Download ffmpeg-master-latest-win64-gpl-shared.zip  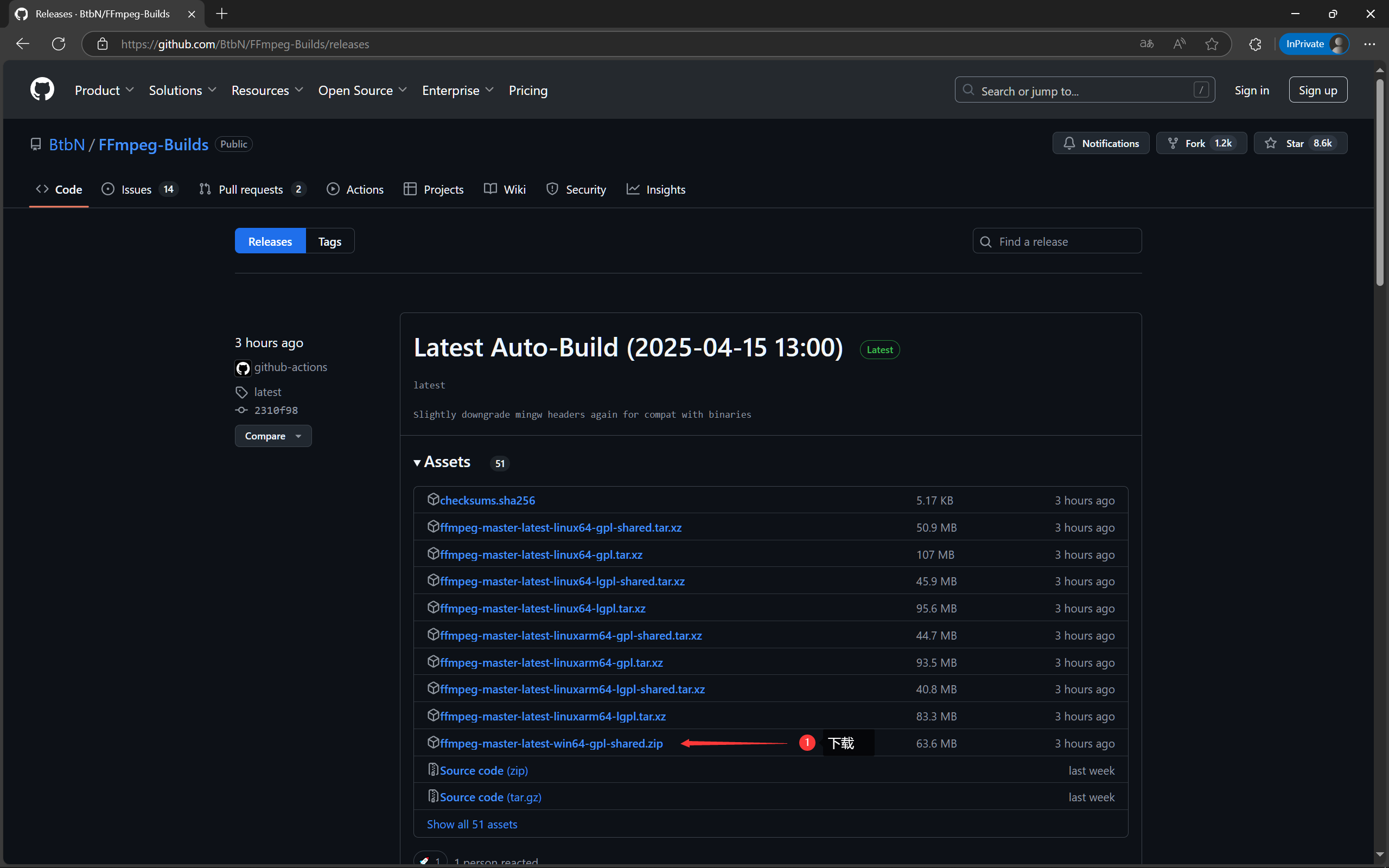[x=551, y=743]
